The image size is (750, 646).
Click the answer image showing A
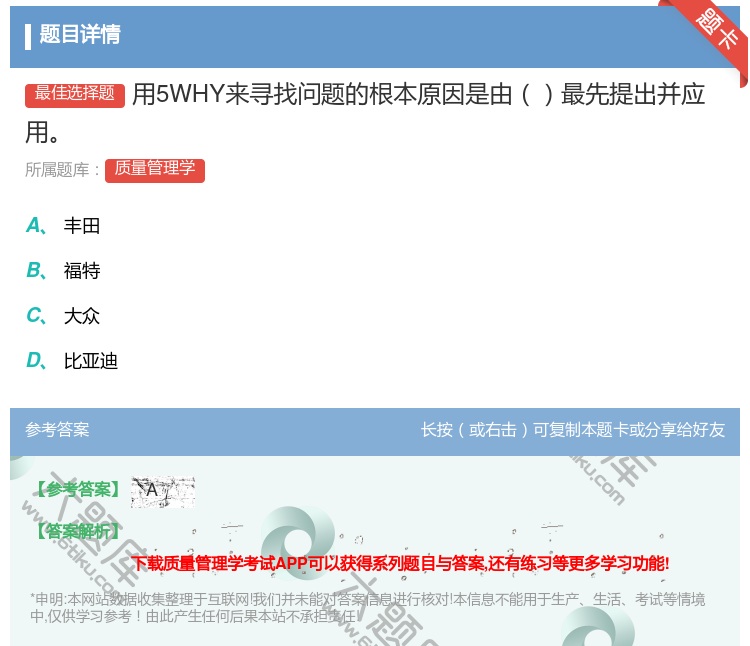pos(163,492)
